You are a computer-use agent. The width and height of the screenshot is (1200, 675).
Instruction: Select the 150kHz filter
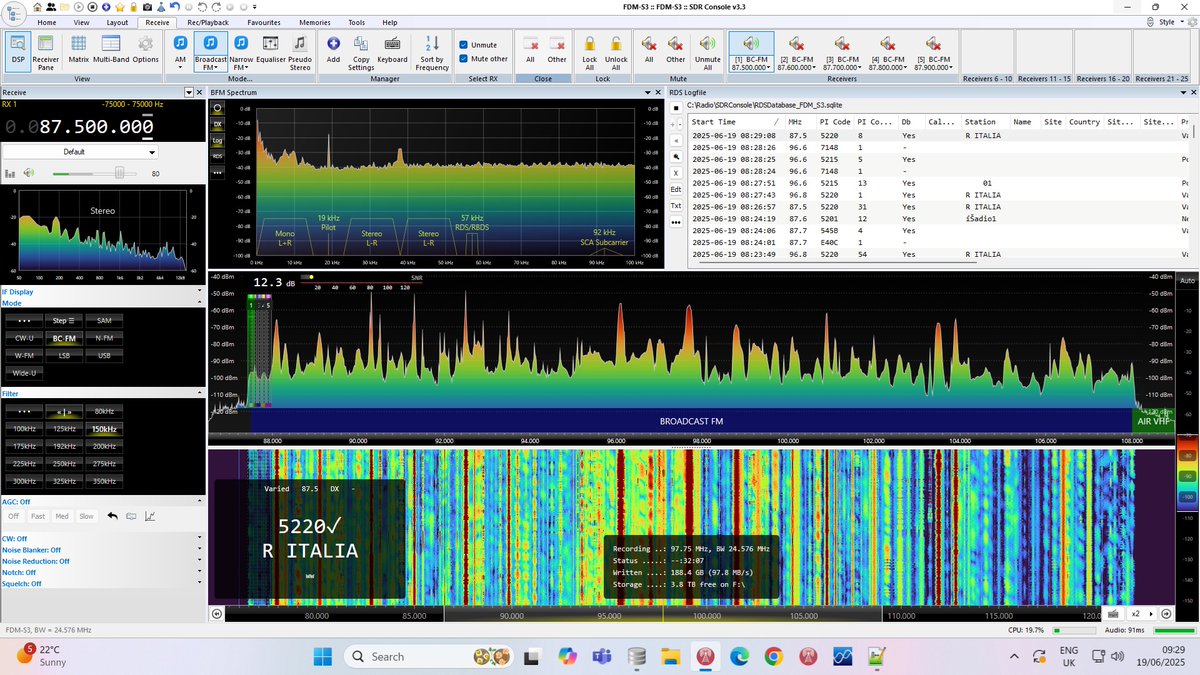pyautogui.click(x=104, y=428)
